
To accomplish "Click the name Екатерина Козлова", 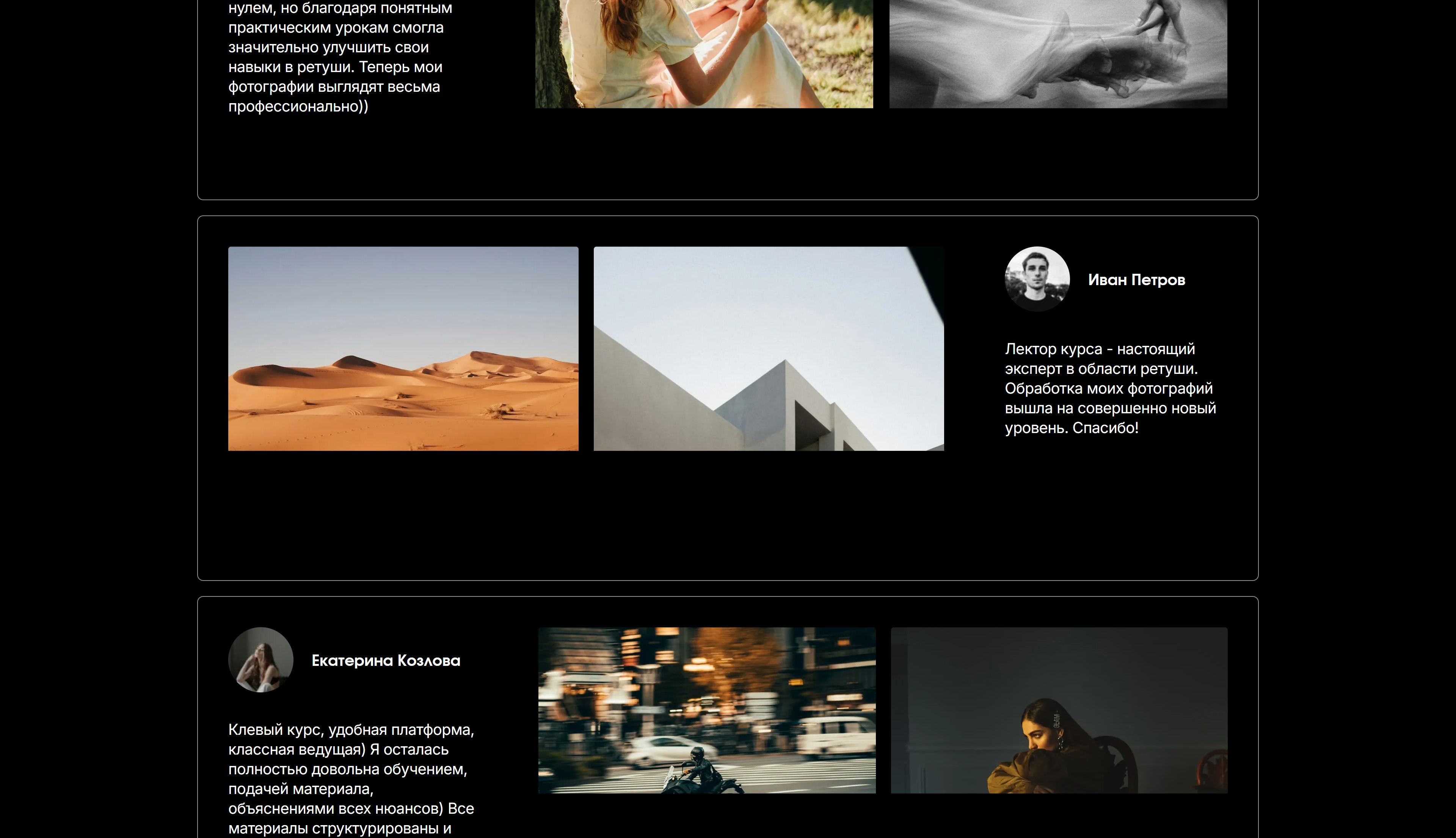I will (x=386, y=661).
